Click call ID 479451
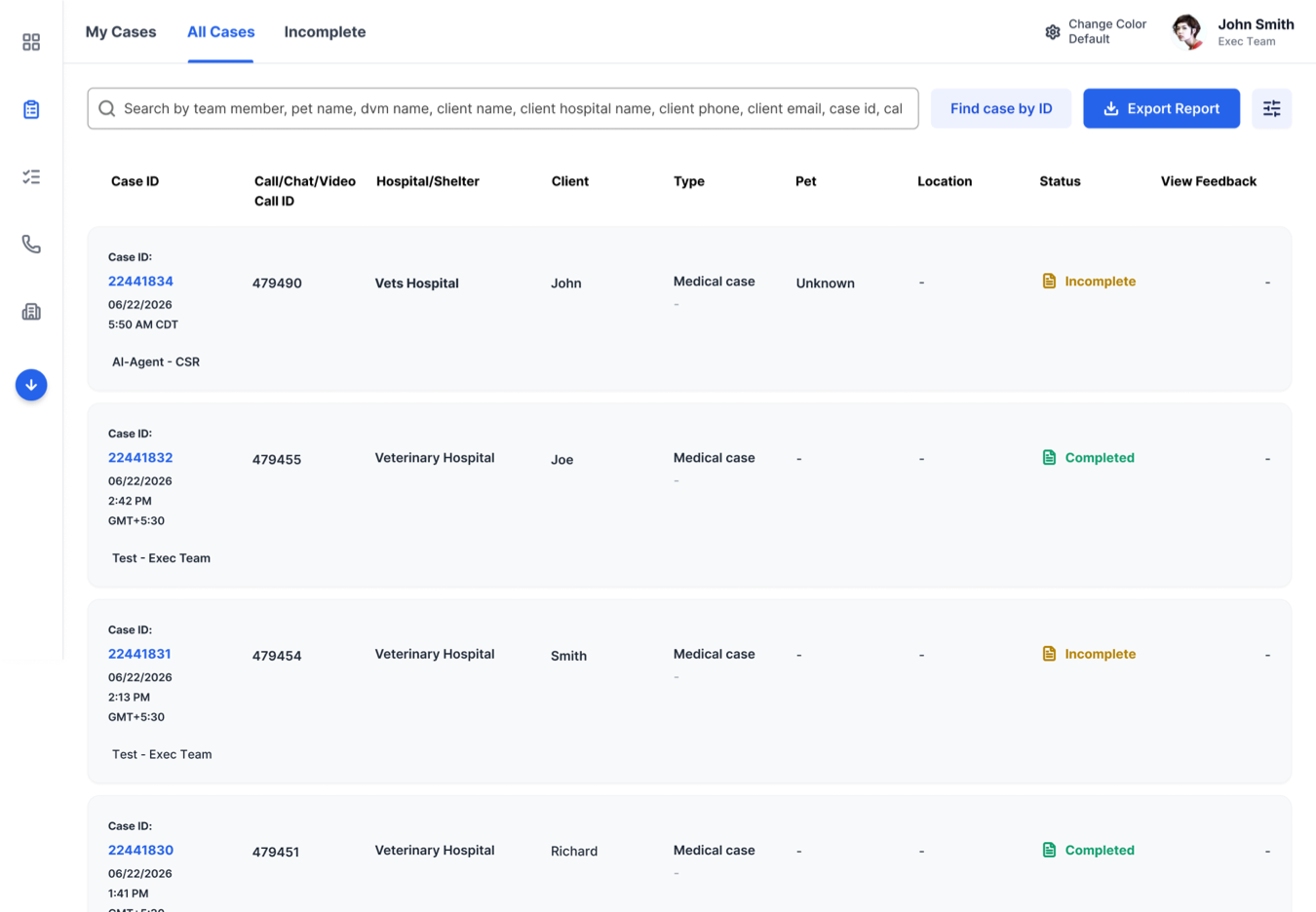The width and height of the screenshot is (1316, 912). point(276,852)
